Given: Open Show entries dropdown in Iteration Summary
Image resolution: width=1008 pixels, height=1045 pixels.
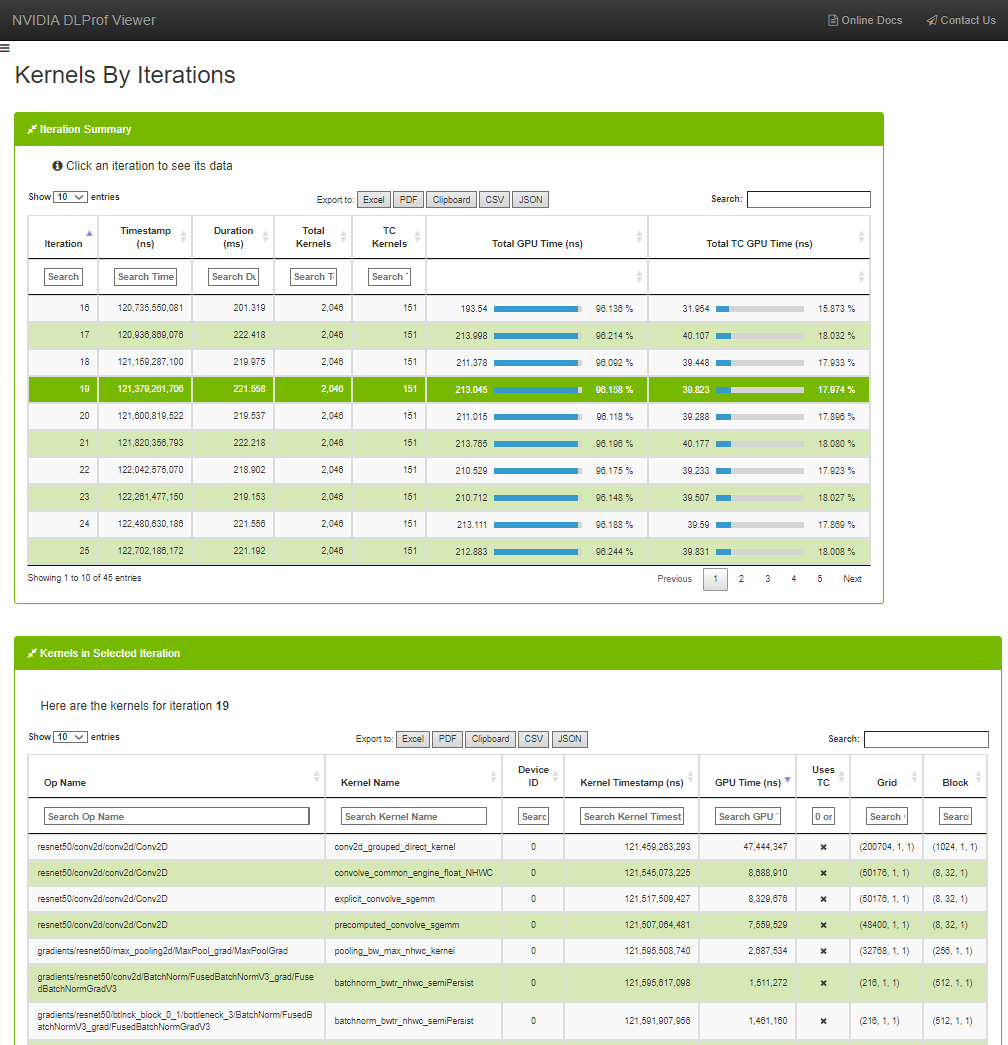Looking at the screenshot, I should coord(70,197).
